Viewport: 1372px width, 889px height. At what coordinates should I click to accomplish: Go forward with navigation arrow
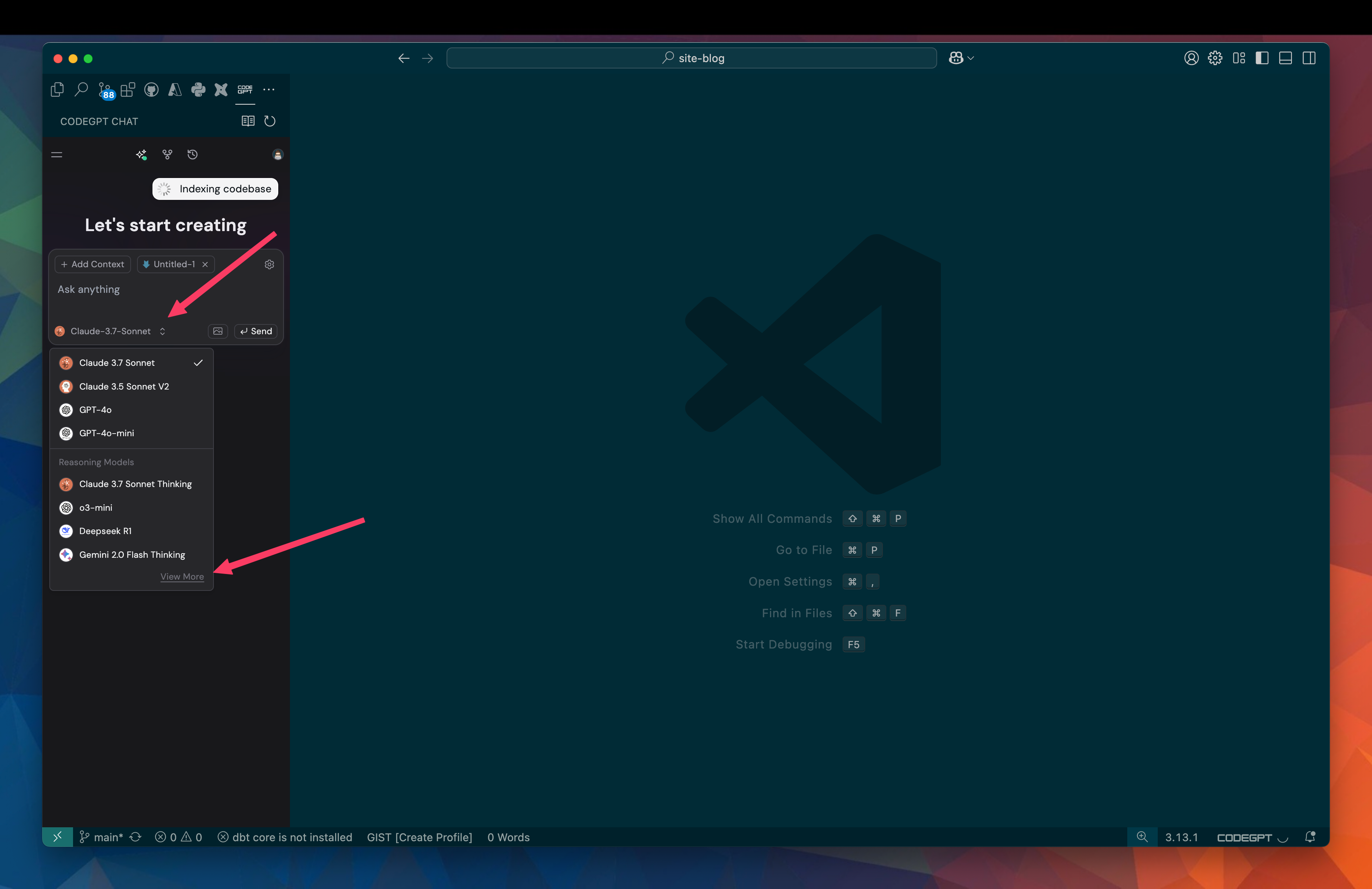427,58
